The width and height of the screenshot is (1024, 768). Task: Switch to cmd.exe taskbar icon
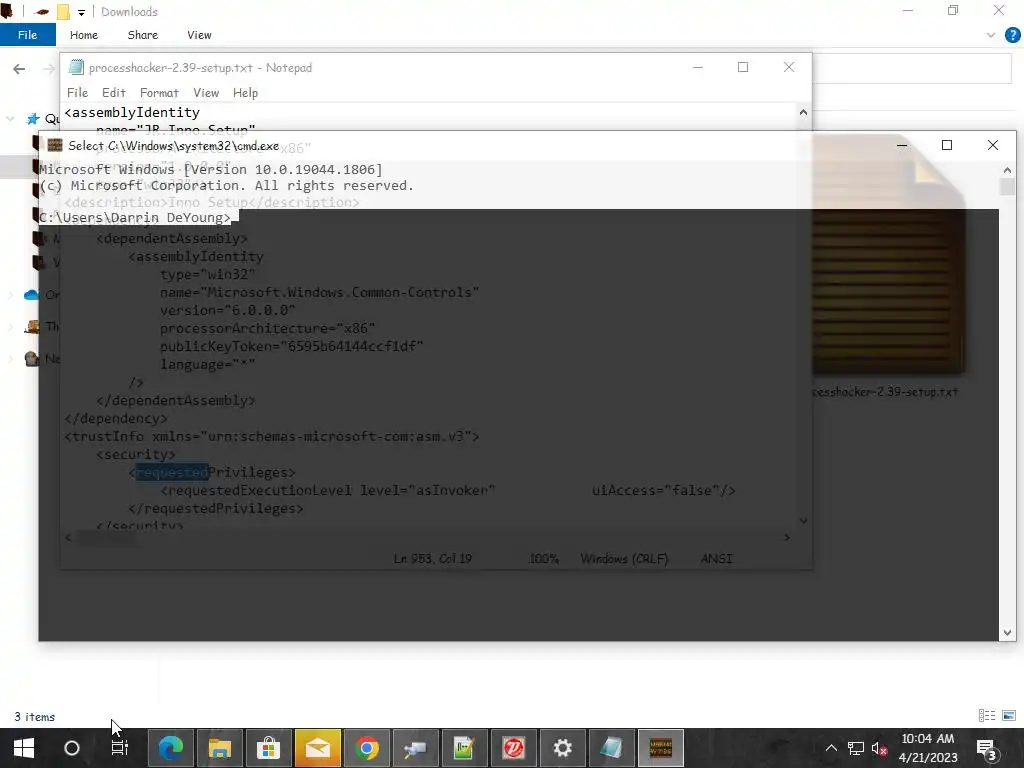[x=660, y=748]
